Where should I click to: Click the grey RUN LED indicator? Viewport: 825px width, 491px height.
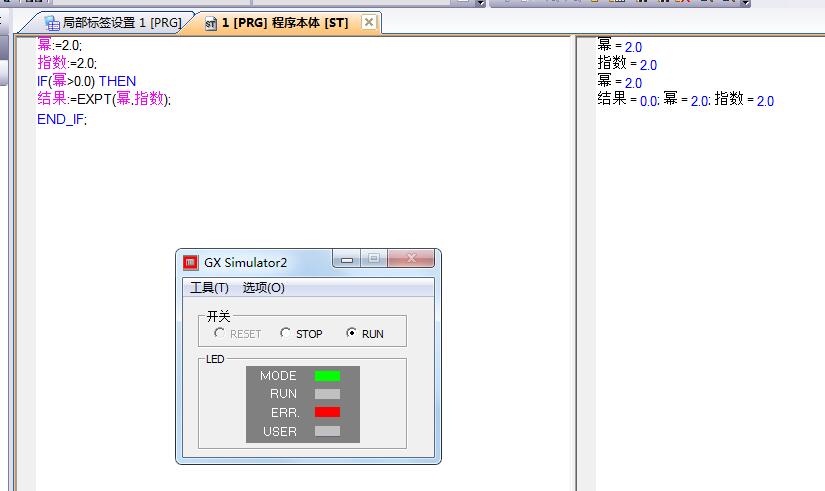pyautogui.click(x=327, y=394)
